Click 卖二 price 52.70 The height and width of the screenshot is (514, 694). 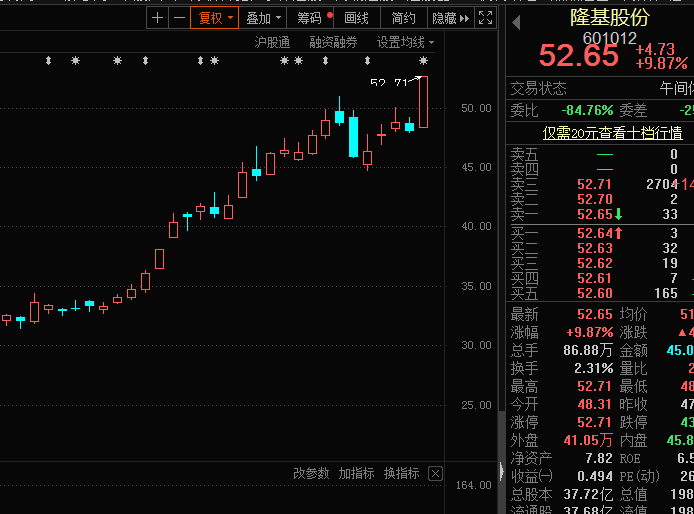coord(594,199)
